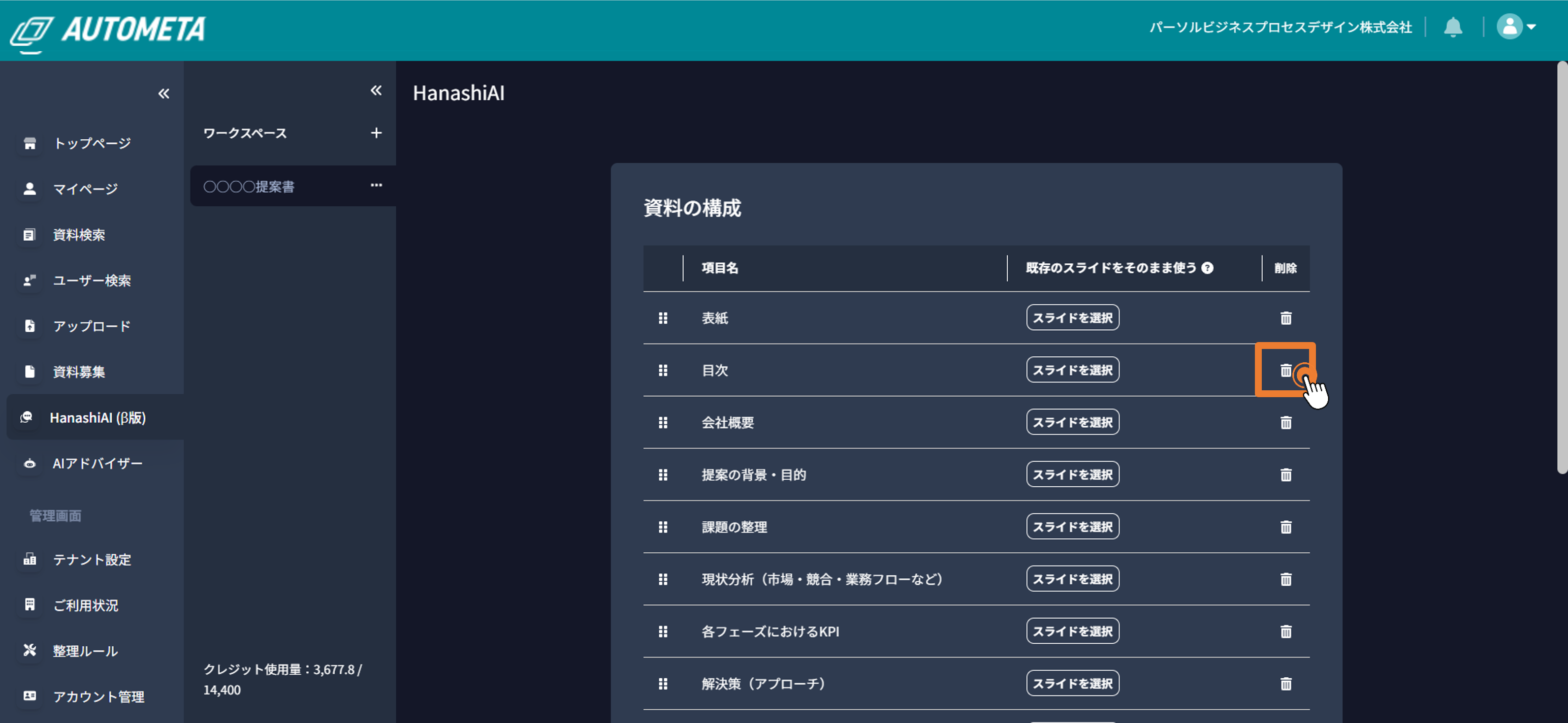Delete the 目次 item with trash icon
This screenshot has width=1568, height=723.
[1285, 370]
